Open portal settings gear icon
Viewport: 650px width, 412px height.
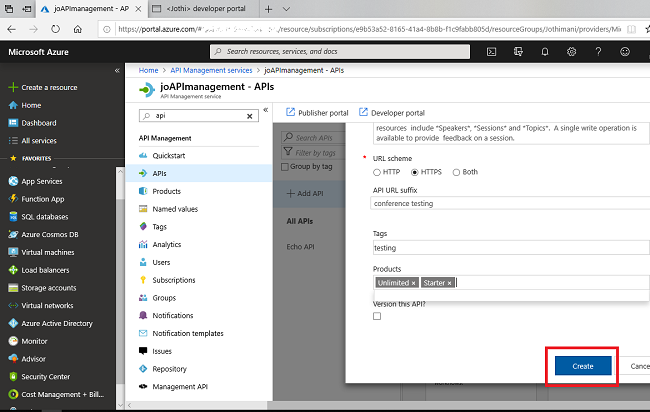(x=571, y=52)
